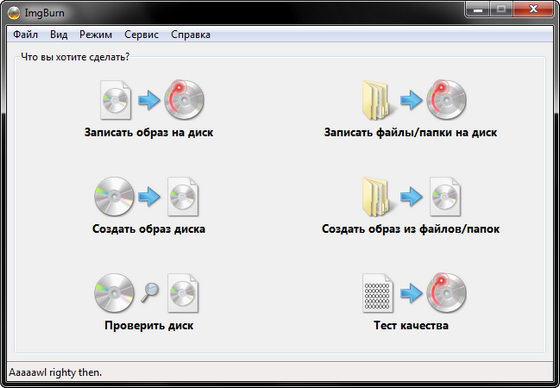Select Записать образ на диск
The width and height of the screenshot is (560, 388).
click(x=149, y=133)
